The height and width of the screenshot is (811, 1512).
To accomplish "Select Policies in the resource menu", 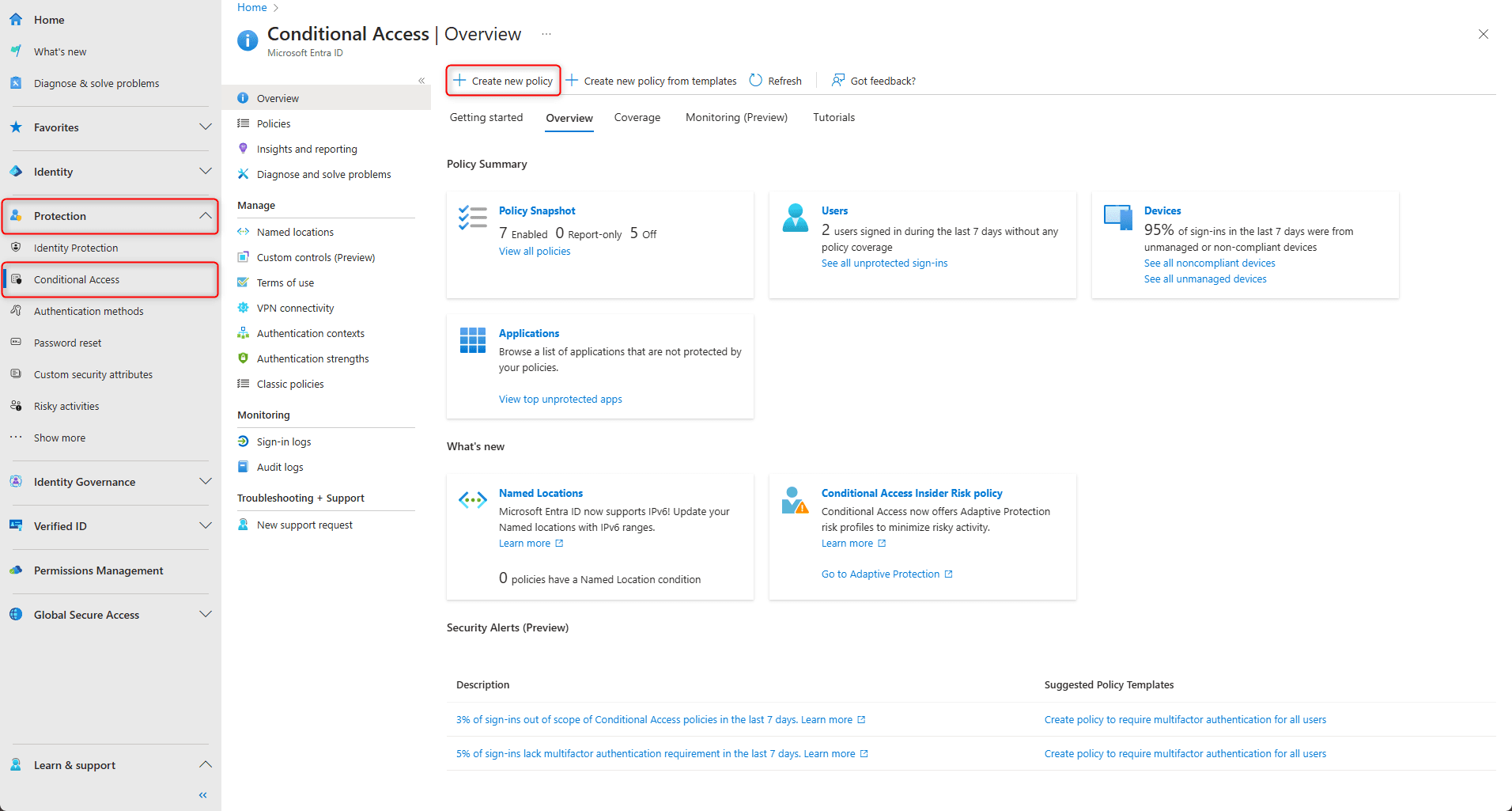I will (326, 123).
